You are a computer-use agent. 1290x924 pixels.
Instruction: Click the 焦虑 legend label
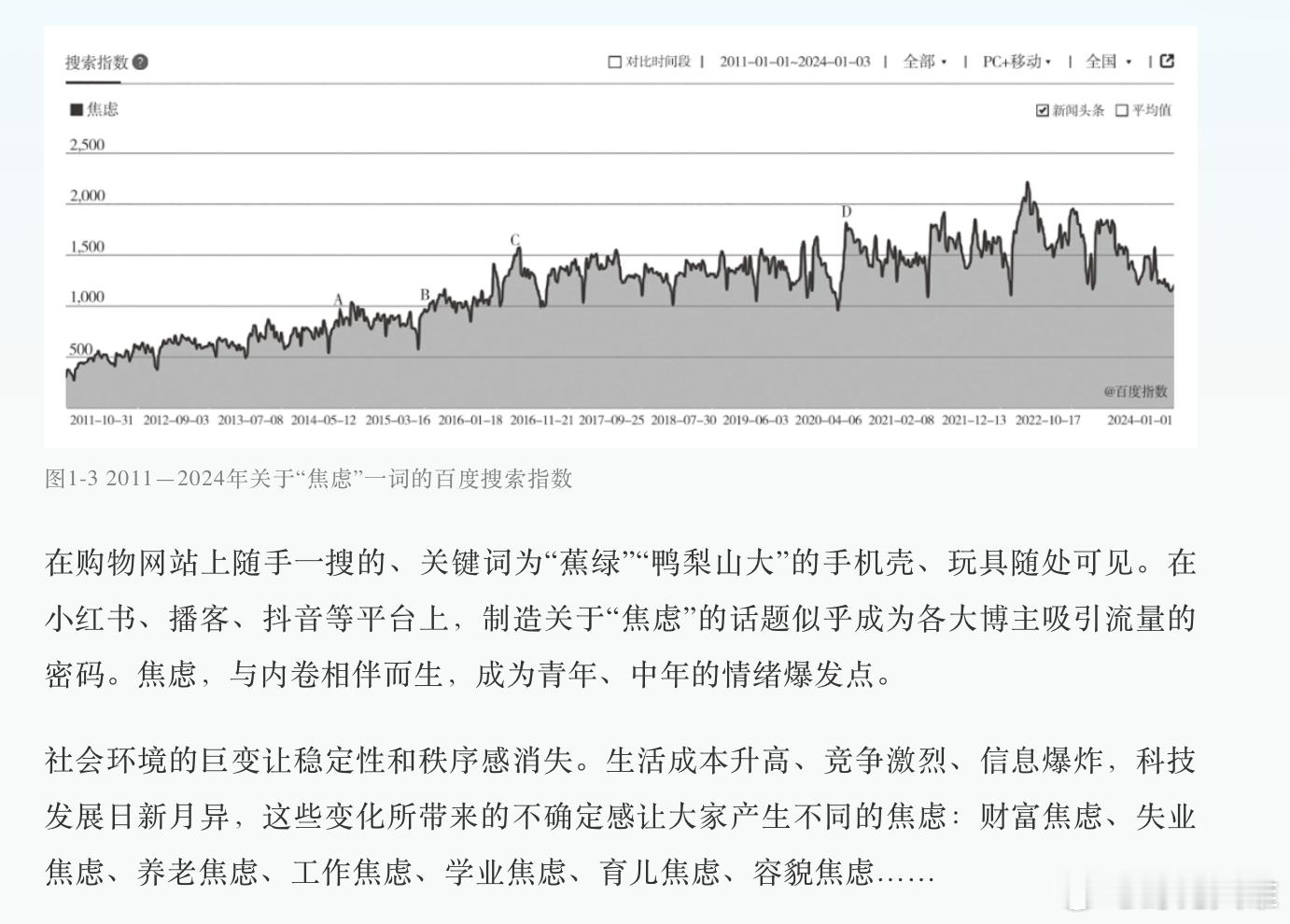[x=103, y=109]
